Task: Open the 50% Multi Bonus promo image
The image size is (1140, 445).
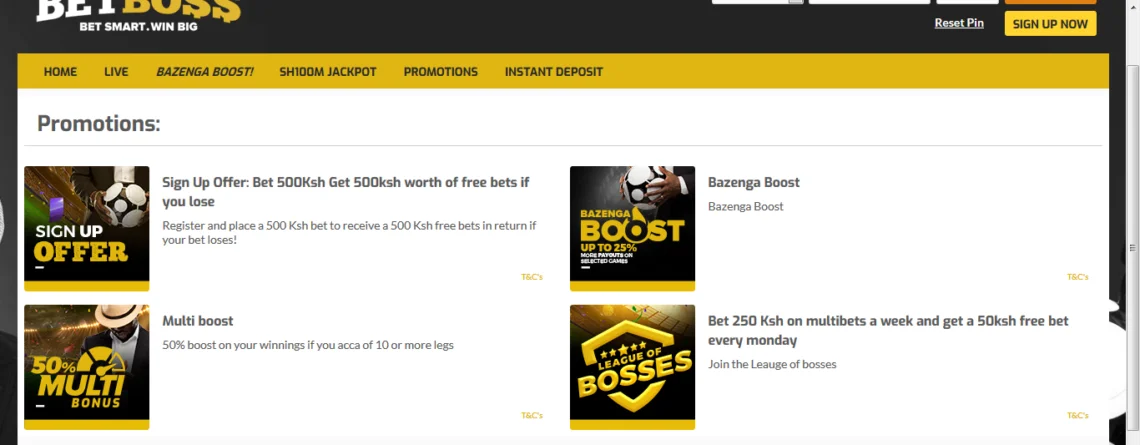Action: [87, 366]
